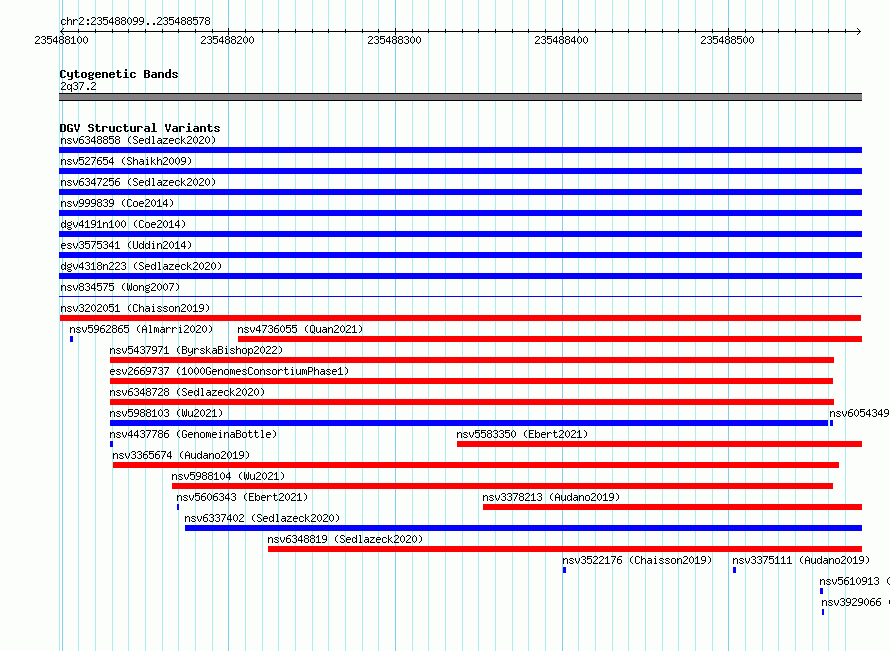Image resolution: width=890 pixels, height=651 pixels.
Task: Click the gray 2q37.2 cytogenetic band bar
Action: [460, 97]
